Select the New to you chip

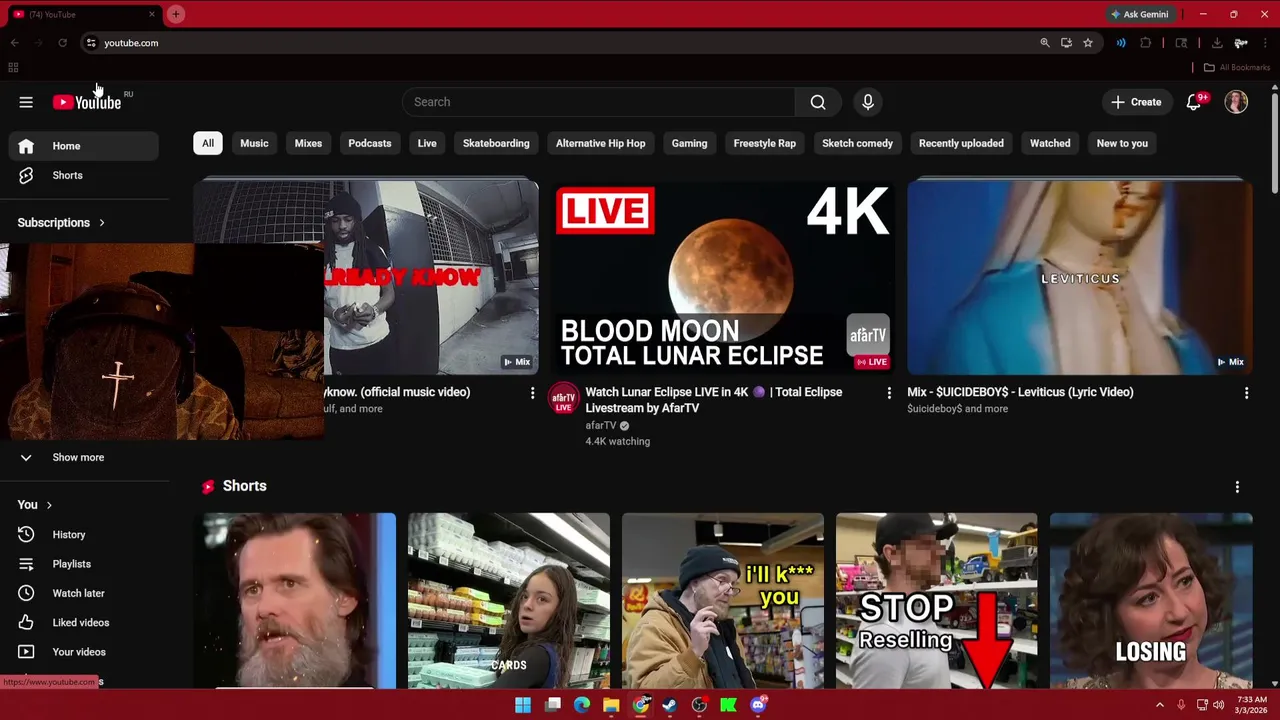[1122, 143]
